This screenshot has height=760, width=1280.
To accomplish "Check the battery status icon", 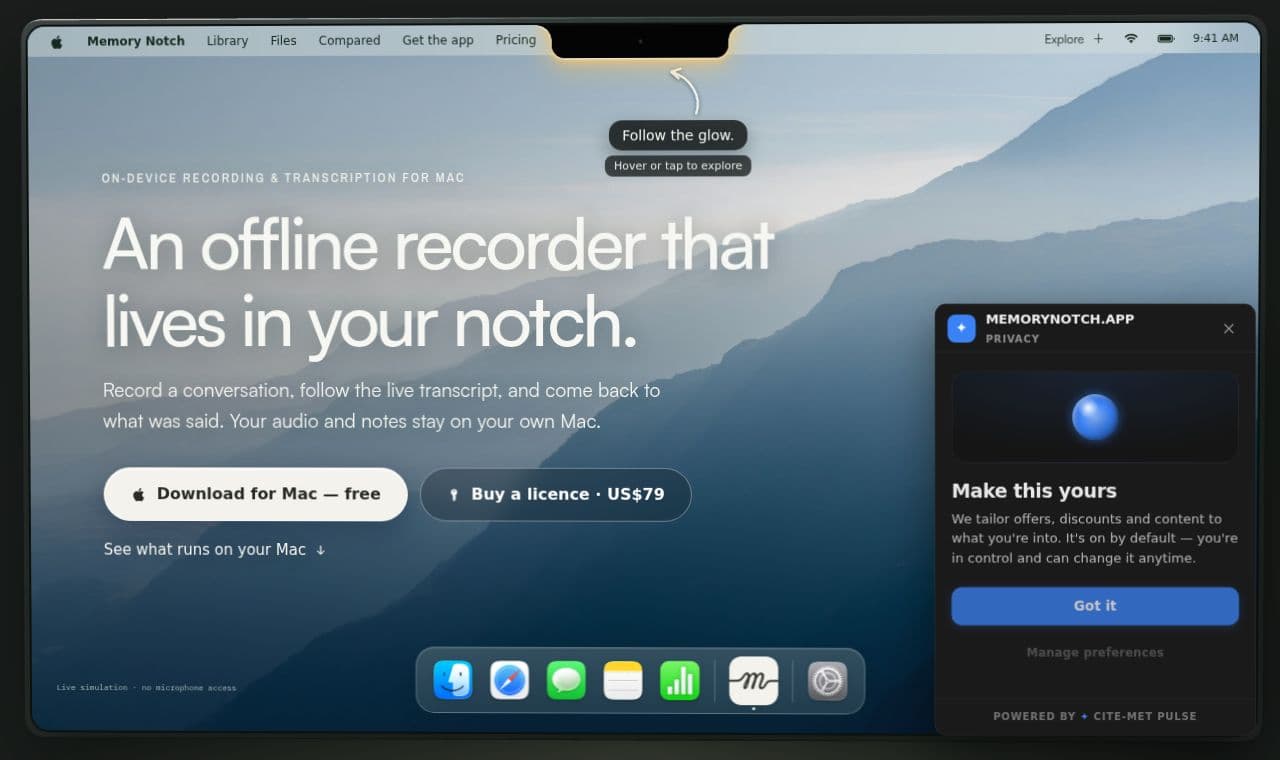I will [x=1166, y=39].
